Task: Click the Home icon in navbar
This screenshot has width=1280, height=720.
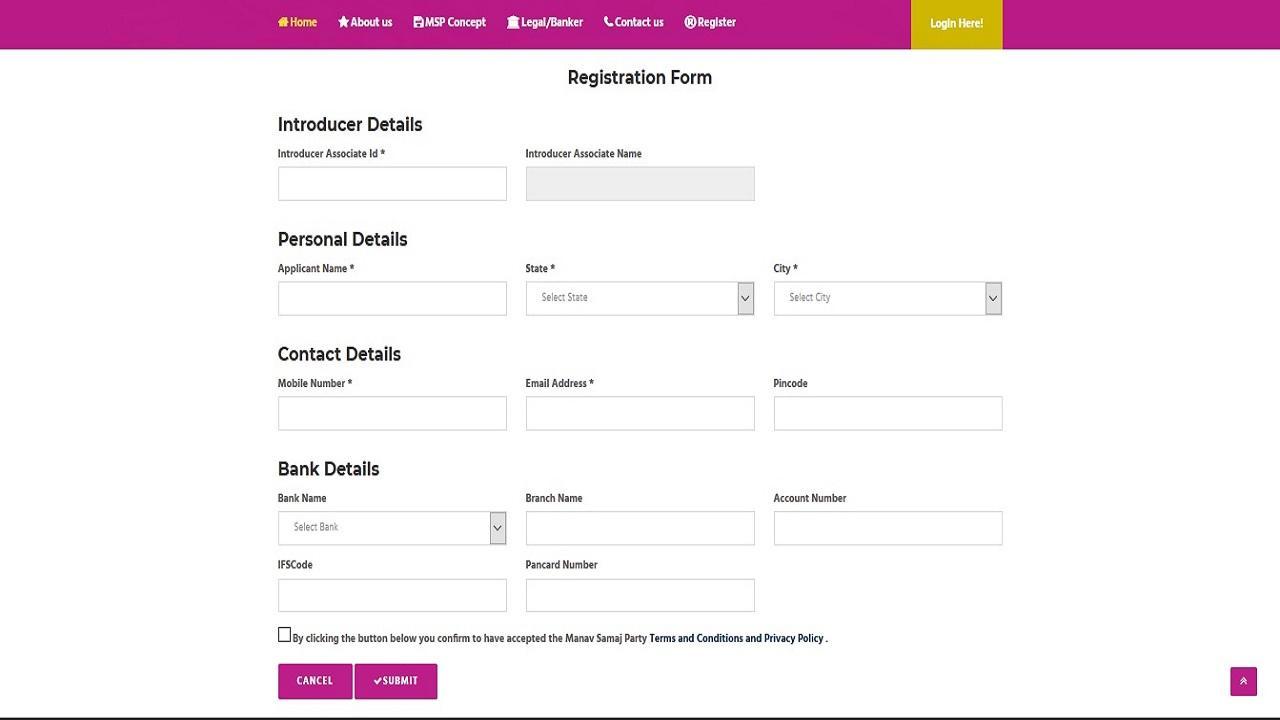Action: click(283, 22)
